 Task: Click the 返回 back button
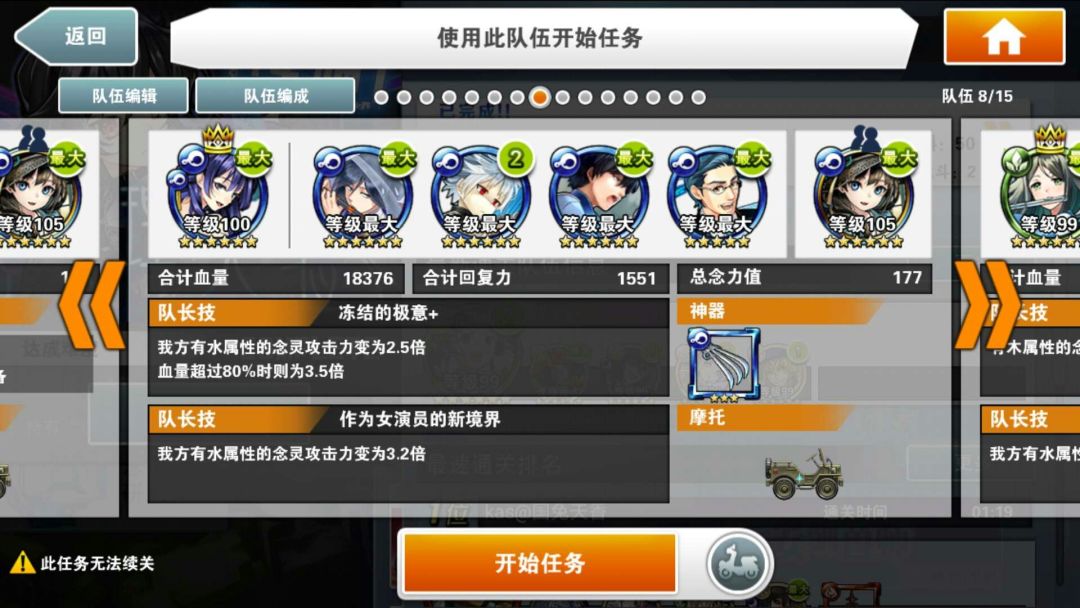(76, 36)
